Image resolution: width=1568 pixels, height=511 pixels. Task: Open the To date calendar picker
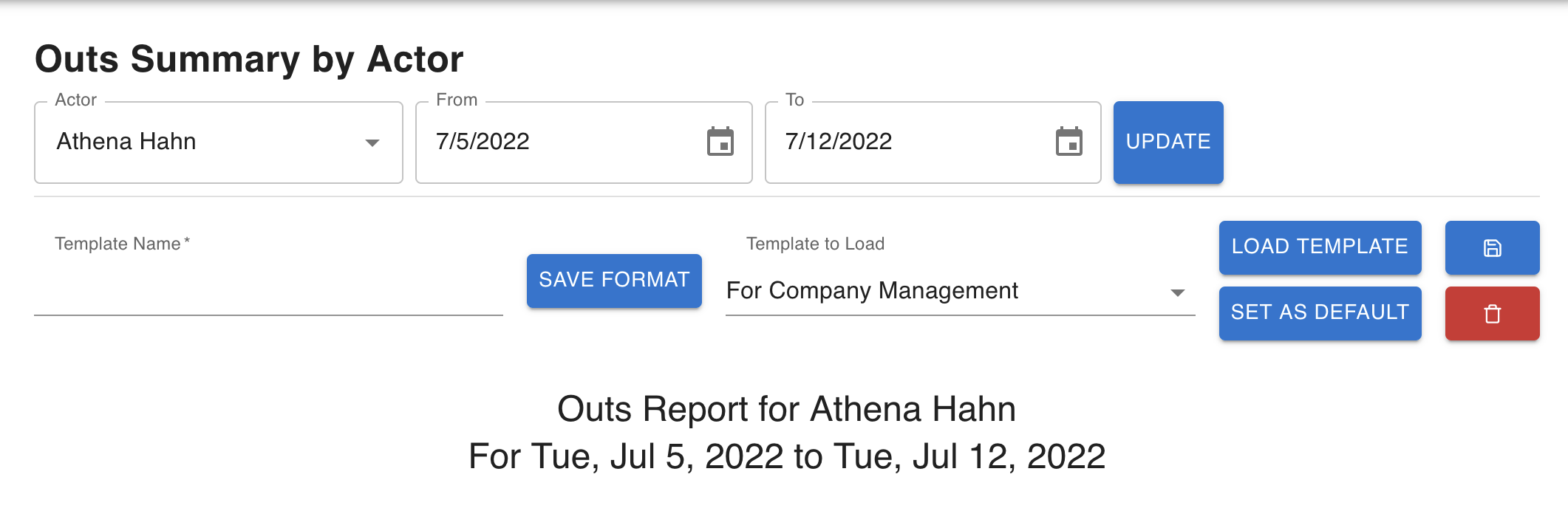click(1068, 142)
